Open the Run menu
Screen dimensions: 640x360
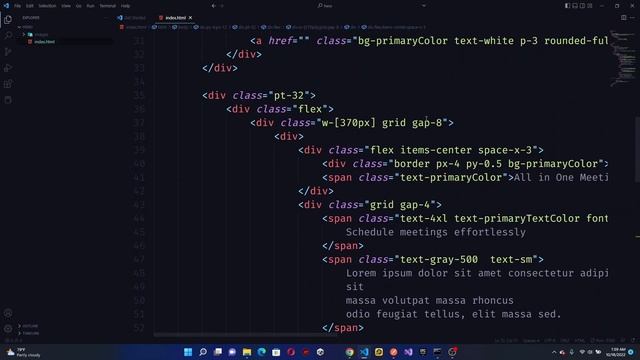[x=91, y=6]
